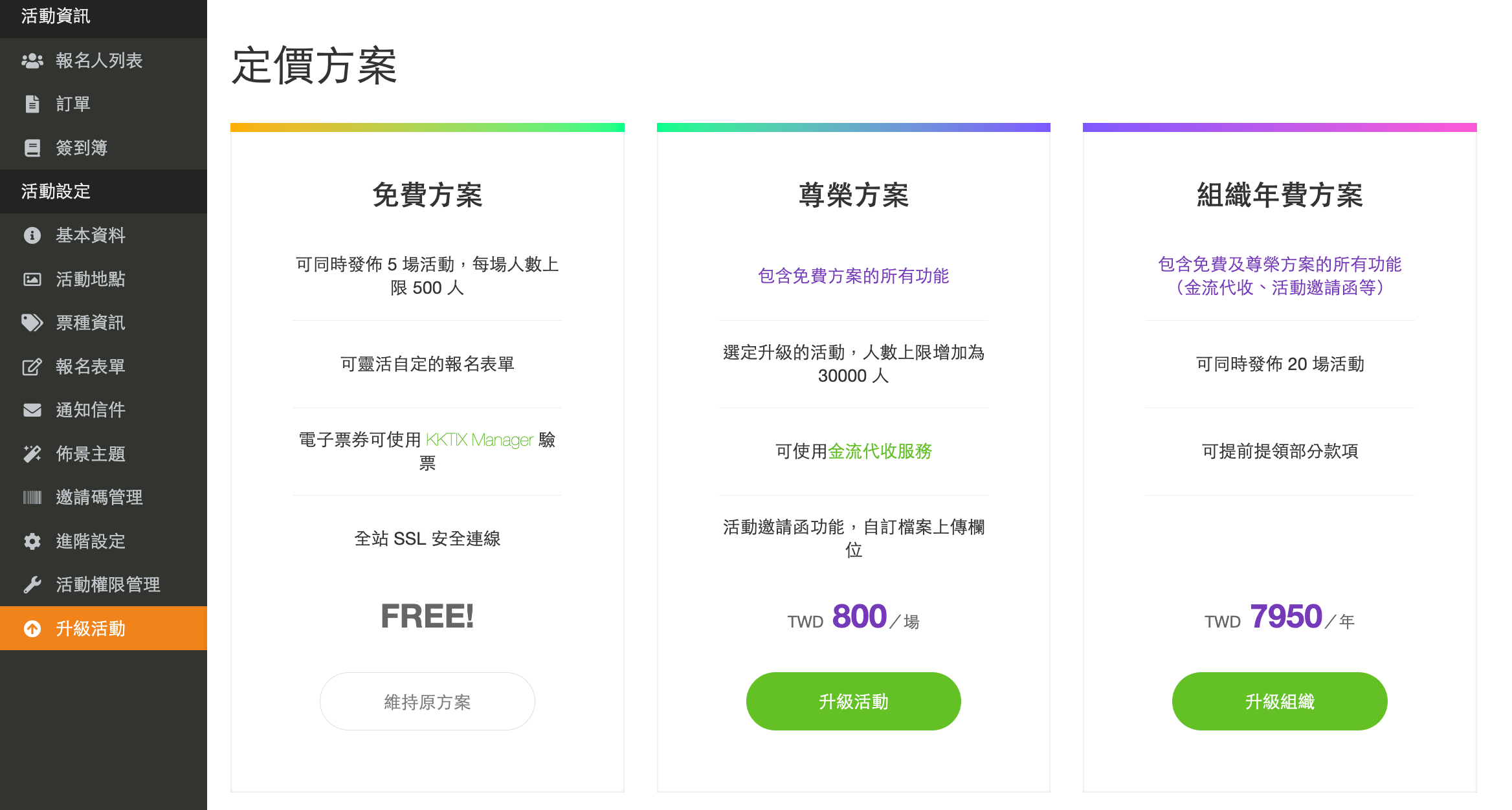Click the 進階設定 gear icon
Viewport: 1512px width, 810px height.
pos(32,542)
